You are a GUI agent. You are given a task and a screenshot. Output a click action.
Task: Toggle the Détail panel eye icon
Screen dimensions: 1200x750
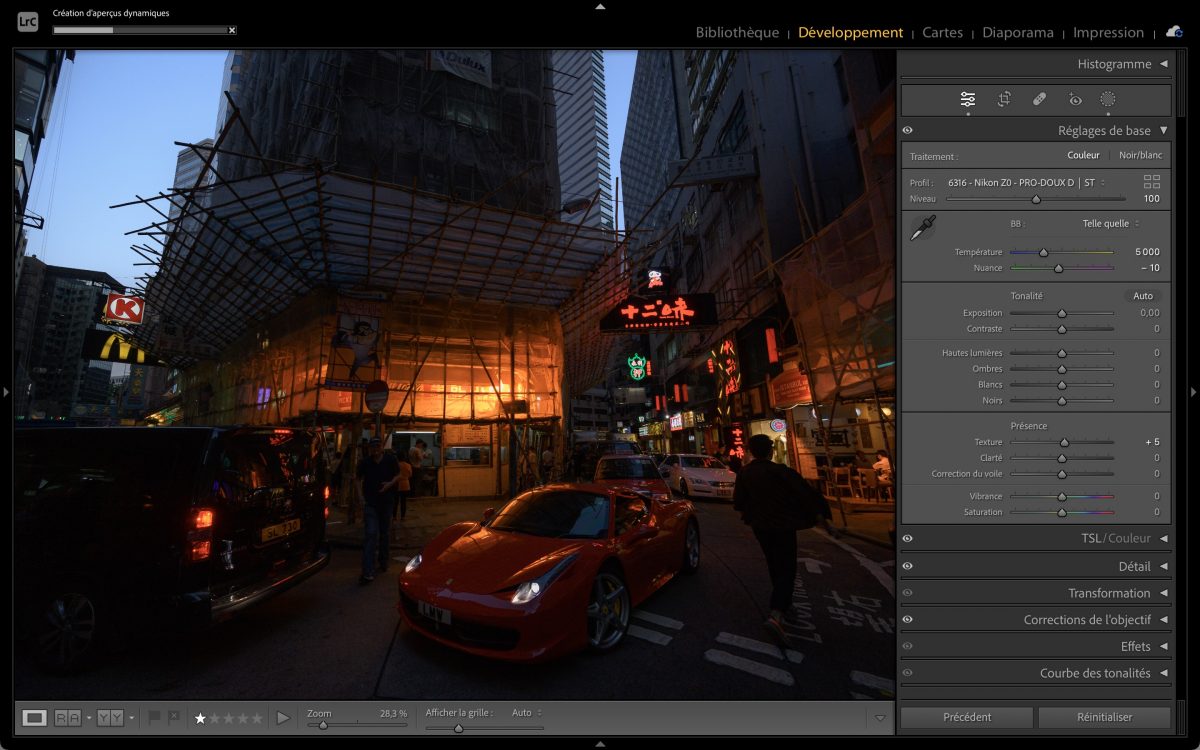908,566
